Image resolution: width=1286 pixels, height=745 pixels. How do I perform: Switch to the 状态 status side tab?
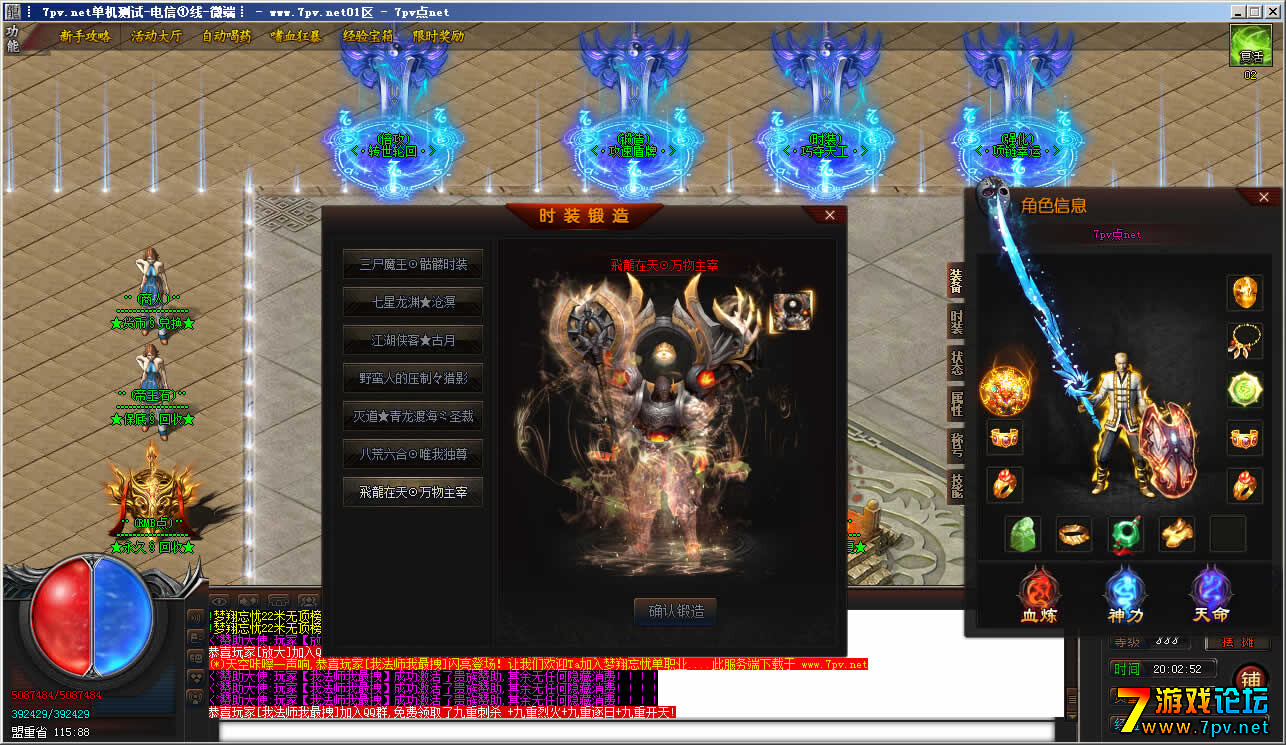coord(956,363)
